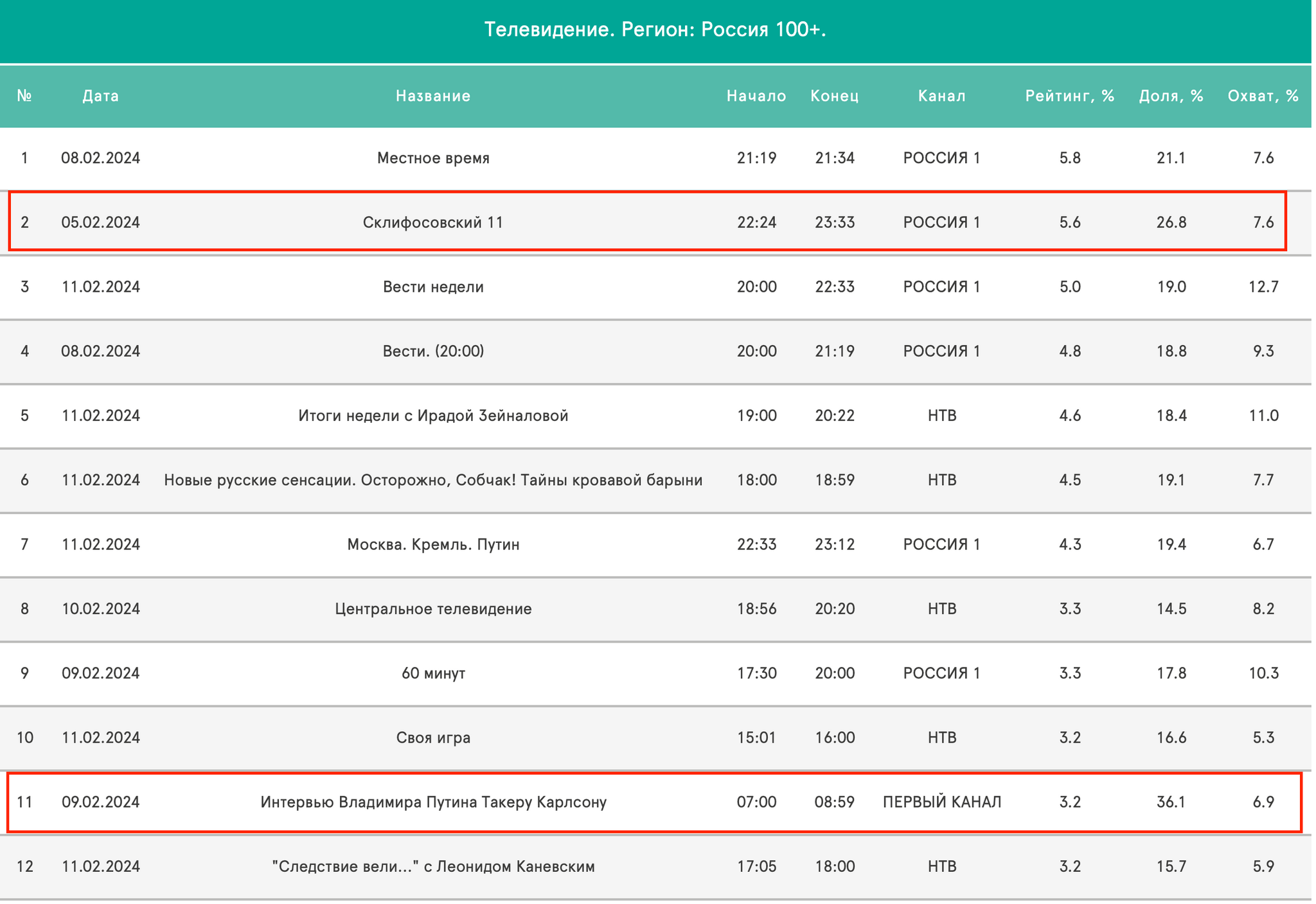
Task: Select the program "Вести. (20:00)"
Action: (433, 351)
